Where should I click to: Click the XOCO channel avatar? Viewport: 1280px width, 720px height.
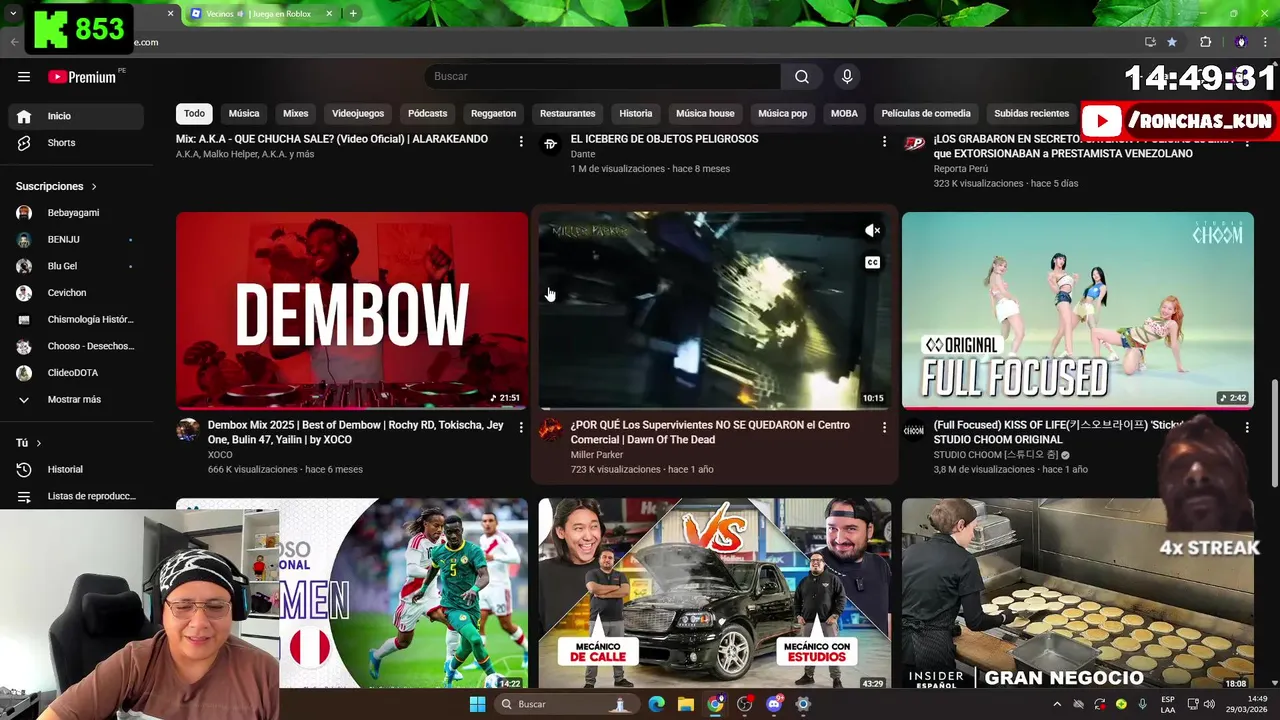click(188, 430)
